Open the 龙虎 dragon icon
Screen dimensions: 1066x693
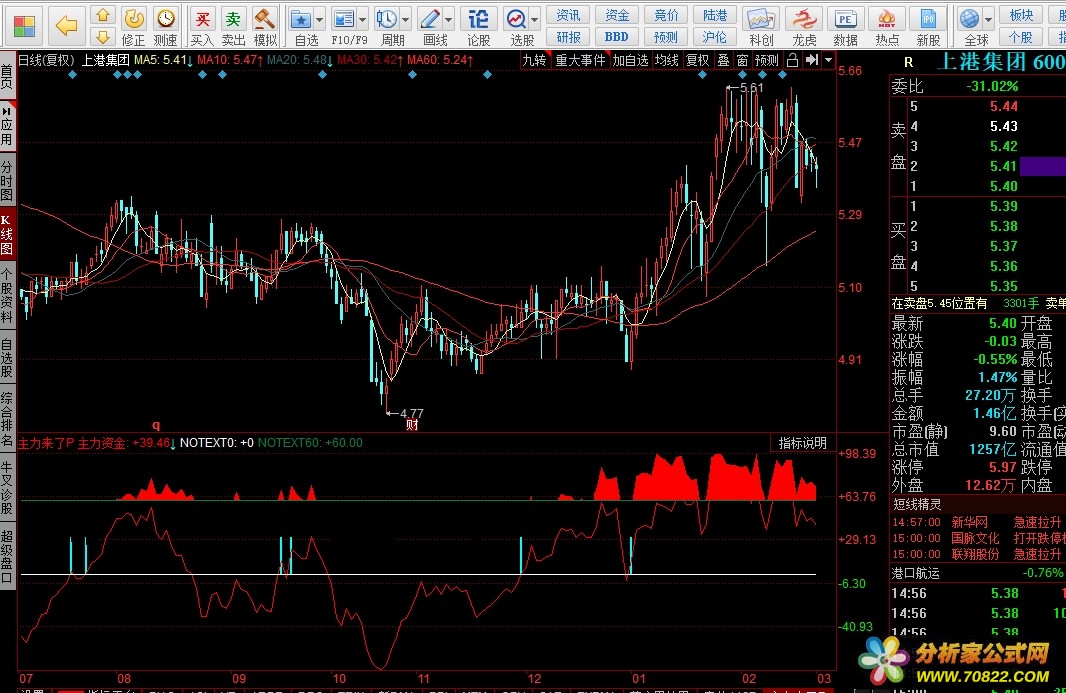tap(804, 18)
